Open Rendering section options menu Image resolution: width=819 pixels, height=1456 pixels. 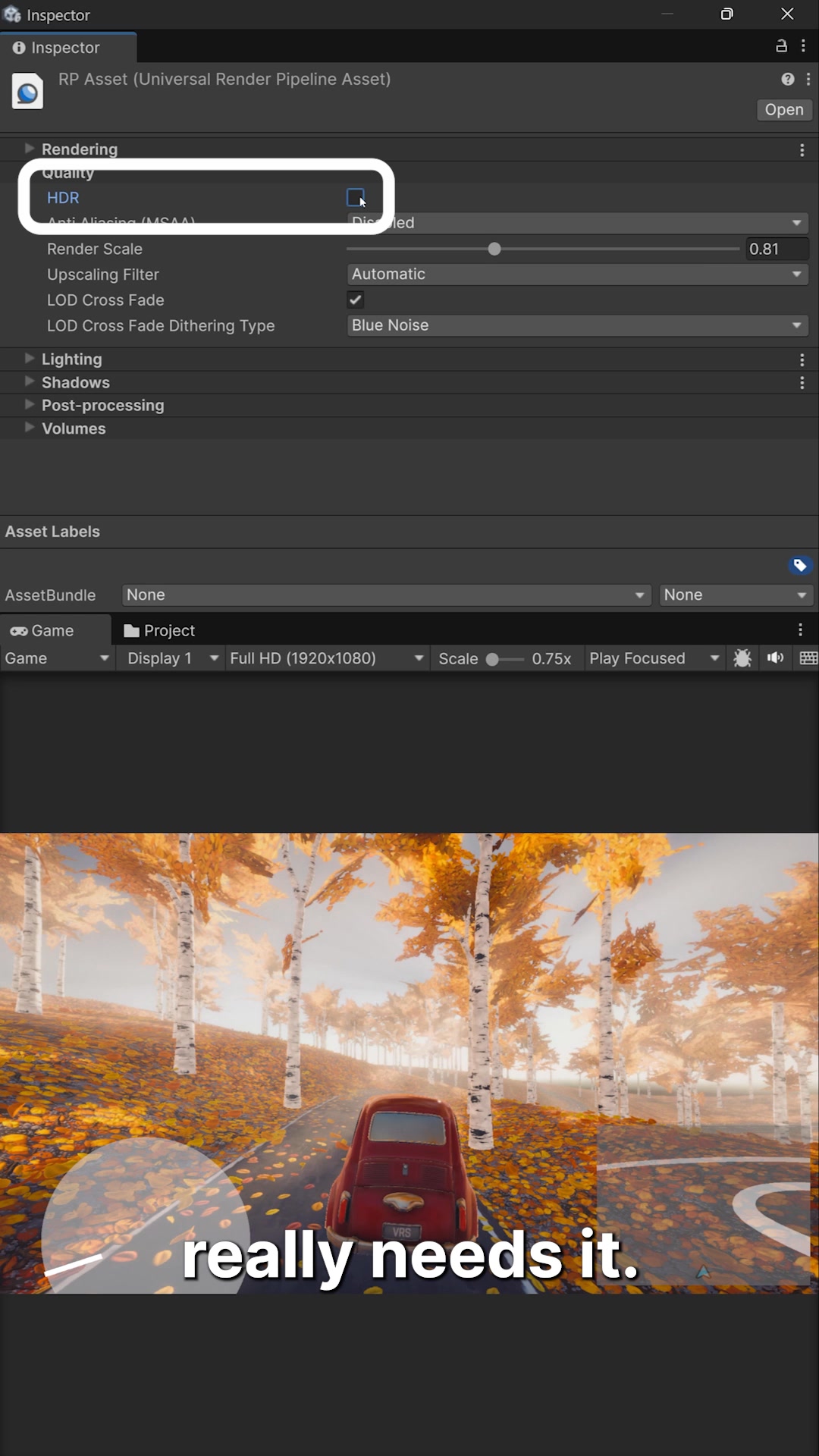click(x=802, y=150)
